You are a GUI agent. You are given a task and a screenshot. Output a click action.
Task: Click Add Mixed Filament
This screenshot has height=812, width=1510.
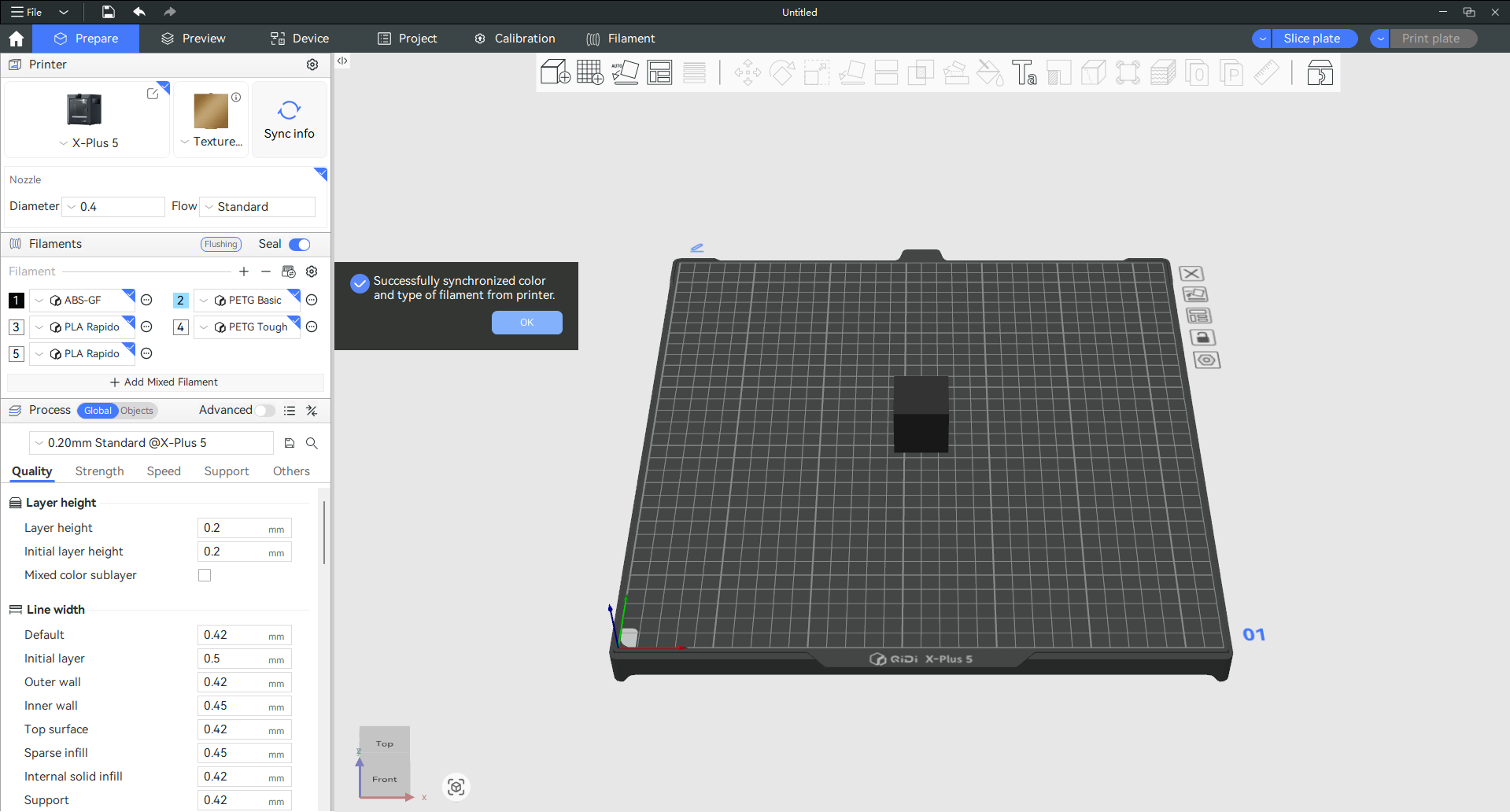click(164, 382)
